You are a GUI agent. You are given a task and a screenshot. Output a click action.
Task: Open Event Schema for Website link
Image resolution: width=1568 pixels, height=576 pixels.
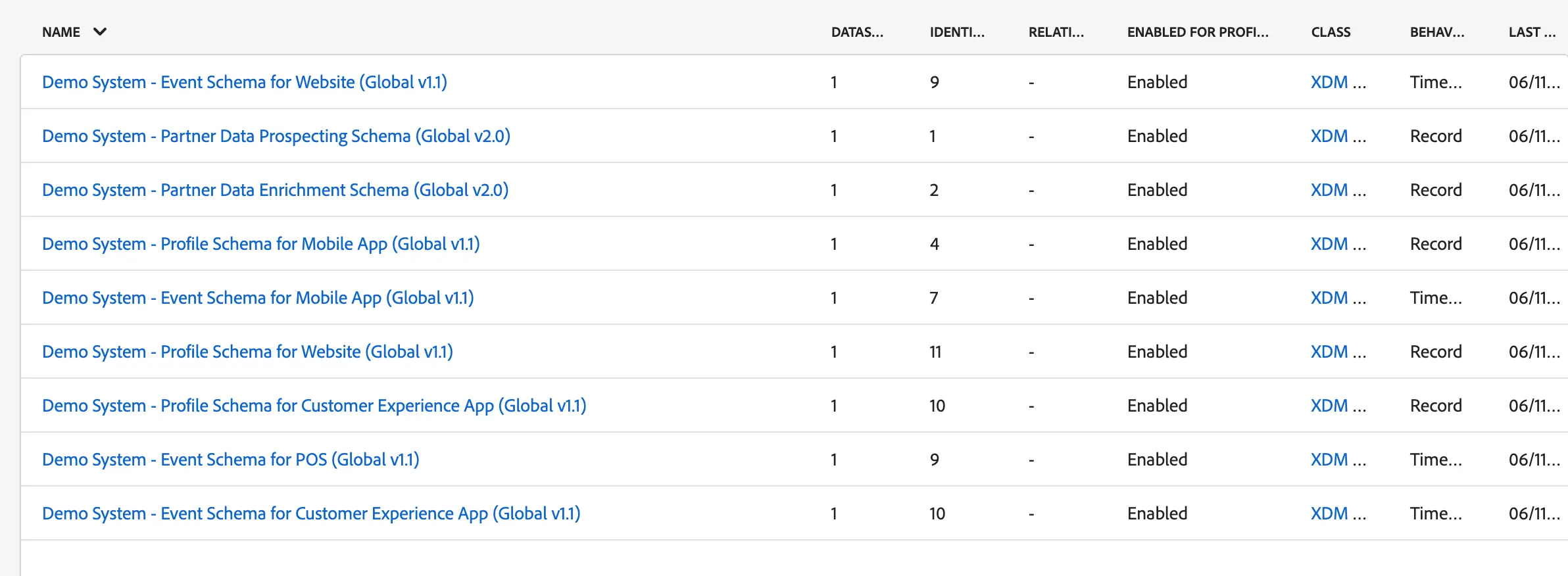tap(245, 82)
